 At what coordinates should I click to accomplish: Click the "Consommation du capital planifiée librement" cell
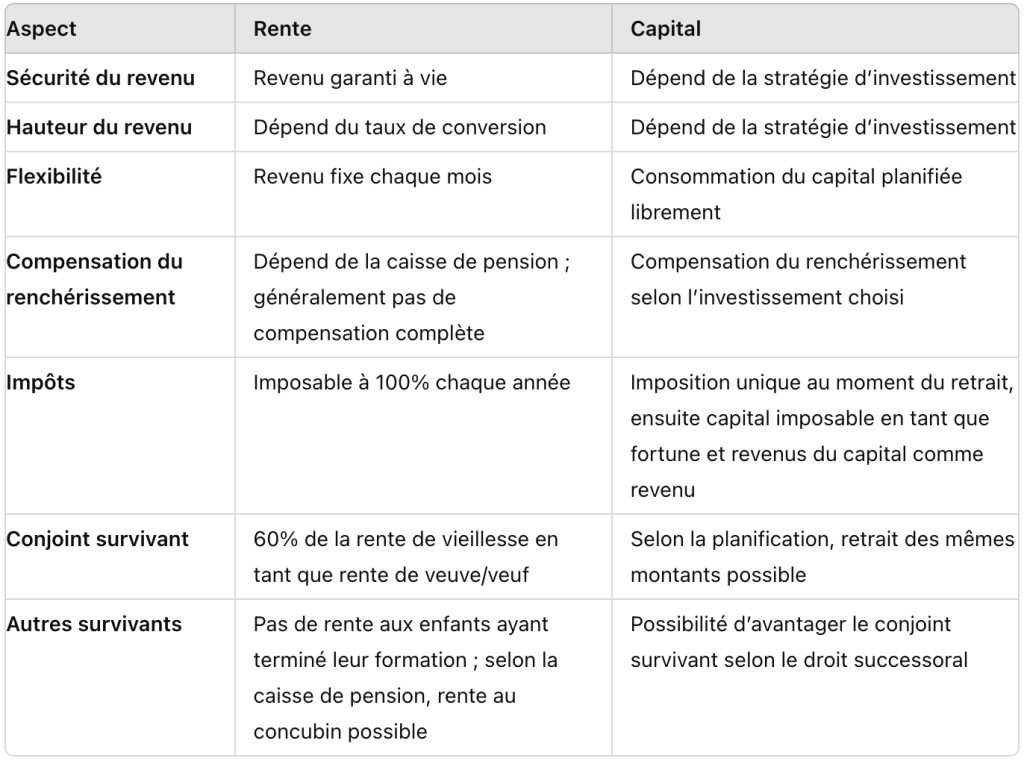796,194
